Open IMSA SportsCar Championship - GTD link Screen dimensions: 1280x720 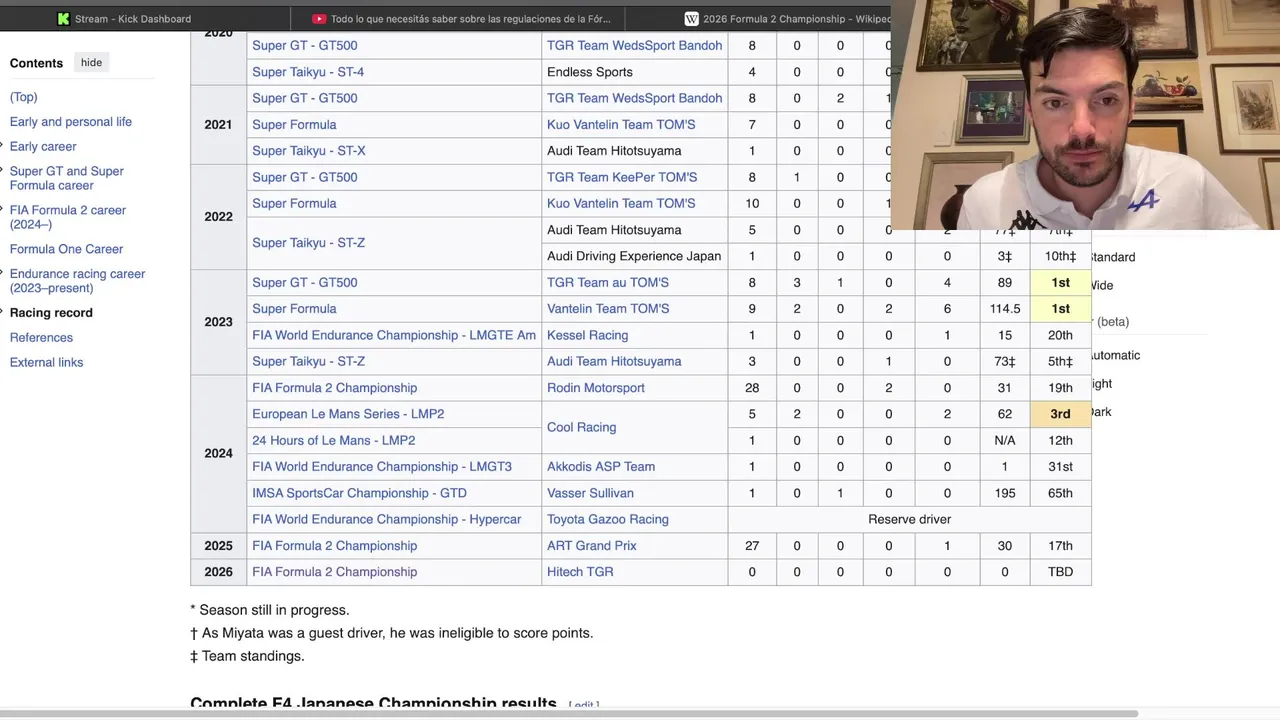(359, 493)
